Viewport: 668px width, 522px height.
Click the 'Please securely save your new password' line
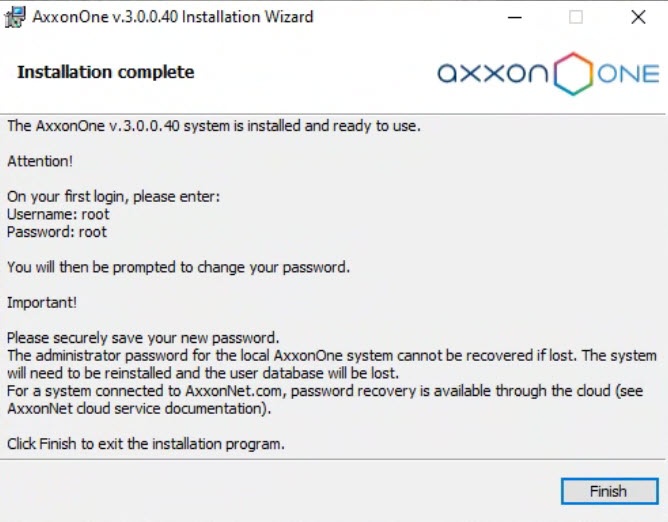click(x=143, y=337)
